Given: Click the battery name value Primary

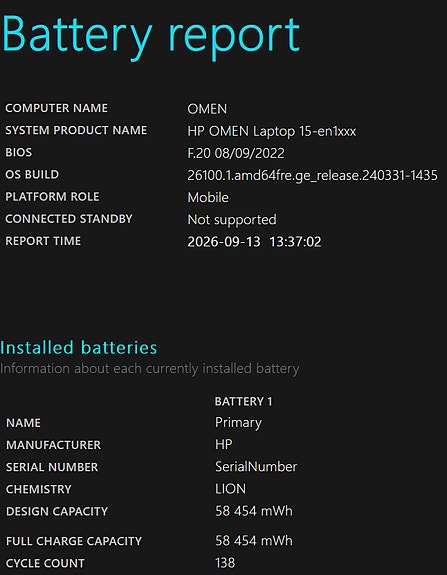Looking at the screenshot, I should 238,423.
